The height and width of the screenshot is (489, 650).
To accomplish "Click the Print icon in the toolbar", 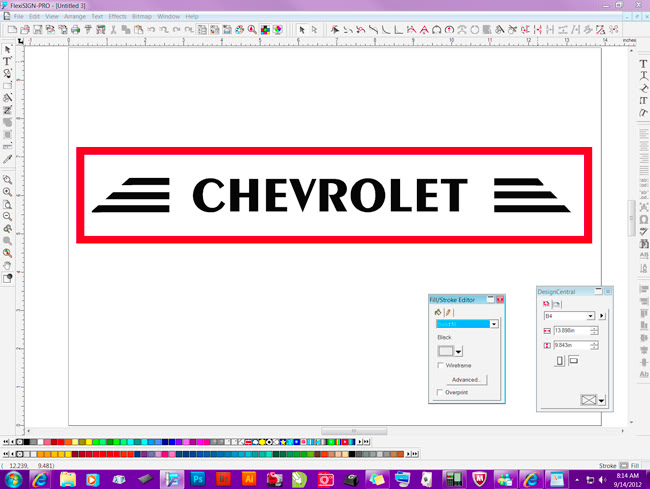I will tap(75, 30).
